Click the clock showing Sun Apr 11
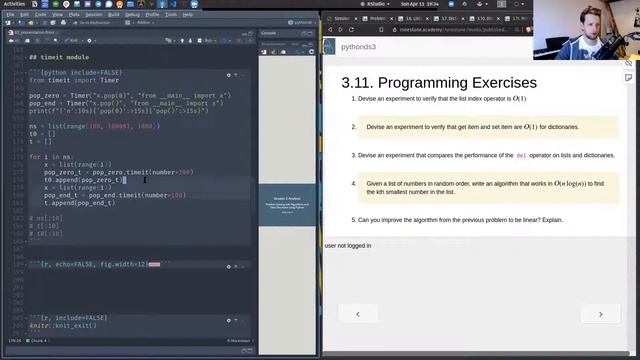Screen dimensions: 640x360 pyautogui.click(x=420, y=4)
